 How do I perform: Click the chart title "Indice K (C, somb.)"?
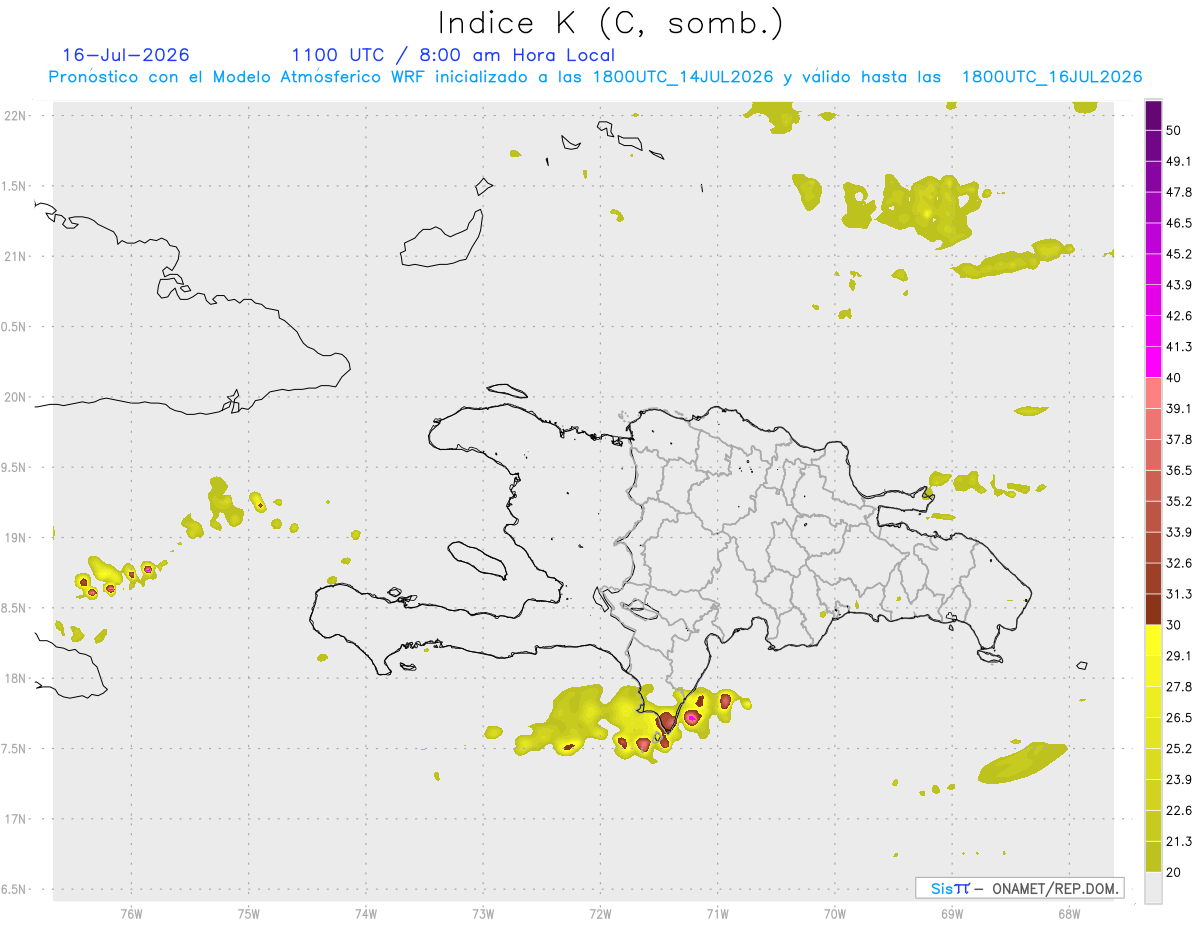click(x=610, y=23)
